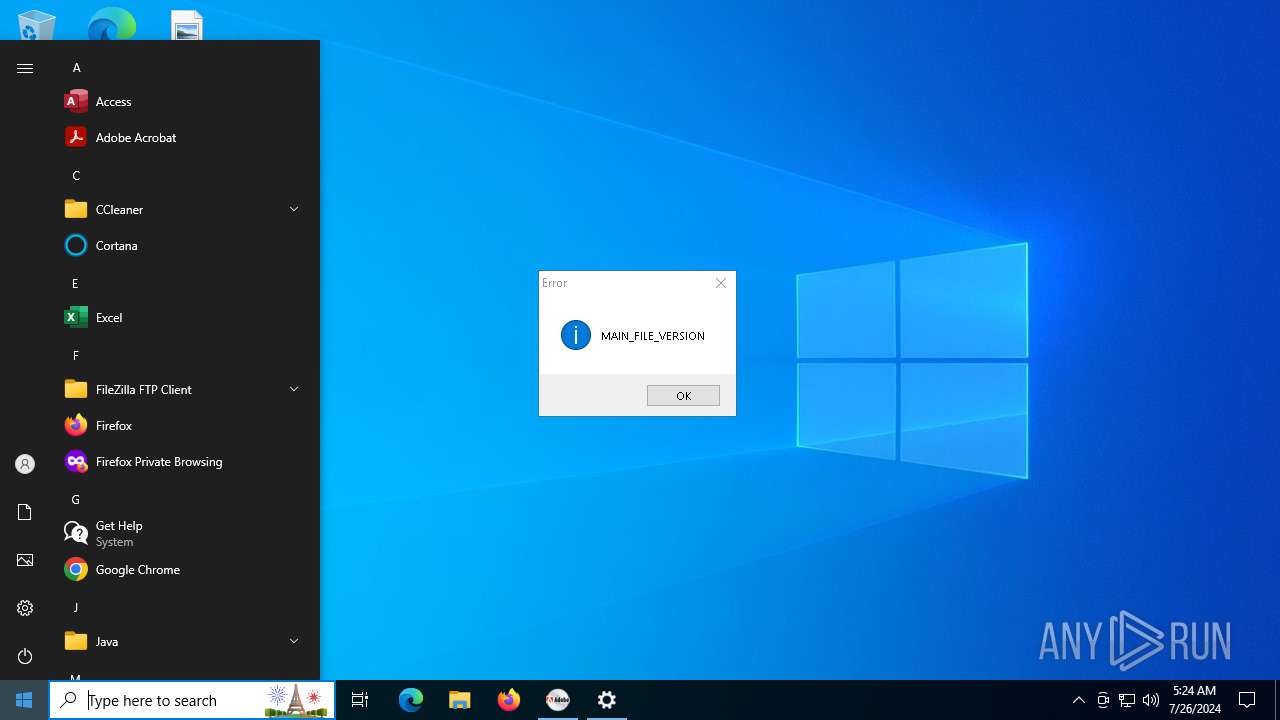Open the FileZilla FTP Client folder
The image size is (1280, 720).
click(x=185, y=389)
